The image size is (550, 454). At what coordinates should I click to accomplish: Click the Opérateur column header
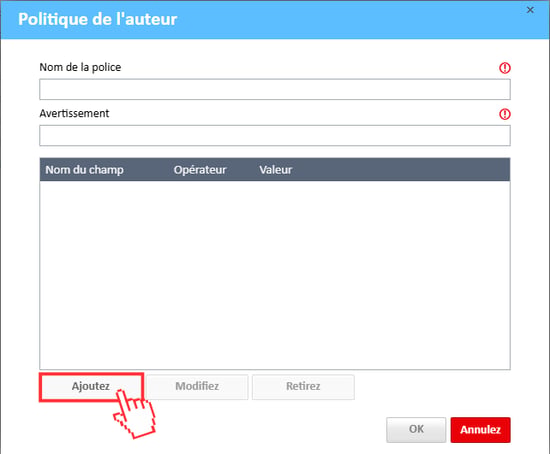point(200,170)
